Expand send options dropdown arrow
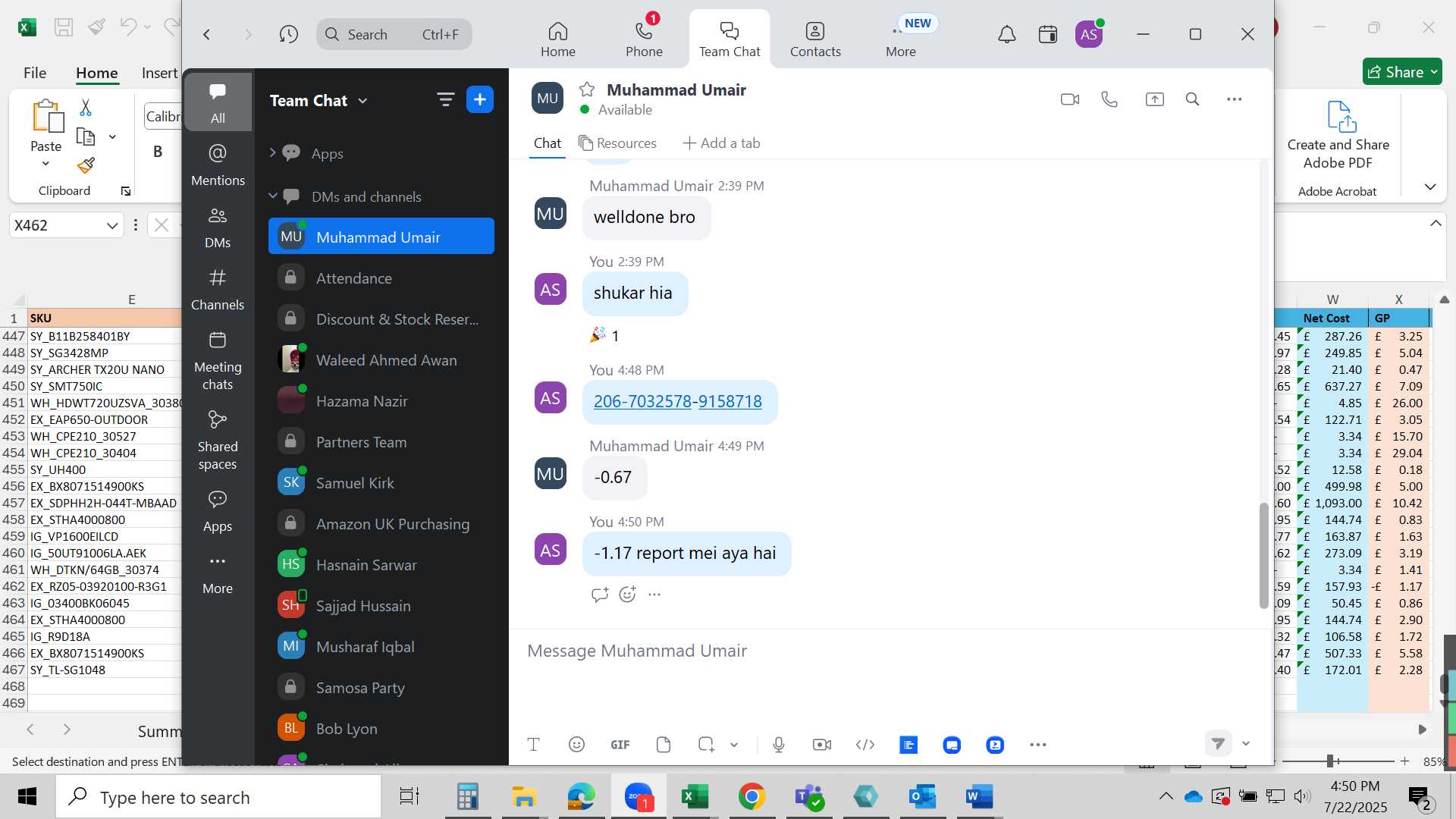This screenshot has height=819, width=1456. 1245,743
